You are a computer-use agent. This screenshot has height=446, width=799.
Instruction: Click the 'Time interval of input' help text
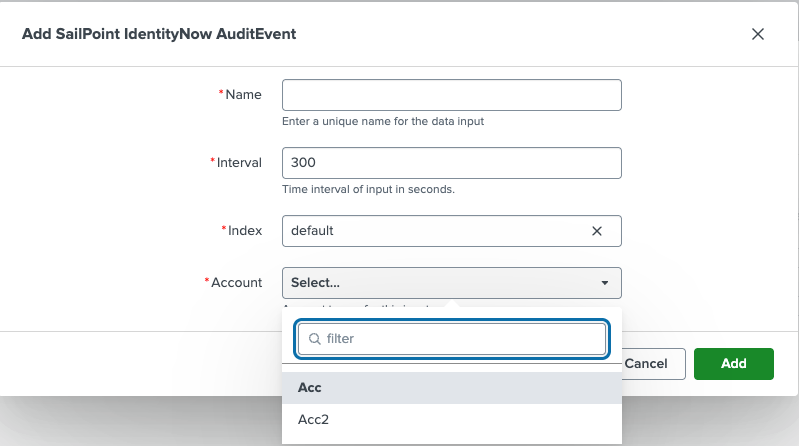pyautogui.click(x=368, y=189)
